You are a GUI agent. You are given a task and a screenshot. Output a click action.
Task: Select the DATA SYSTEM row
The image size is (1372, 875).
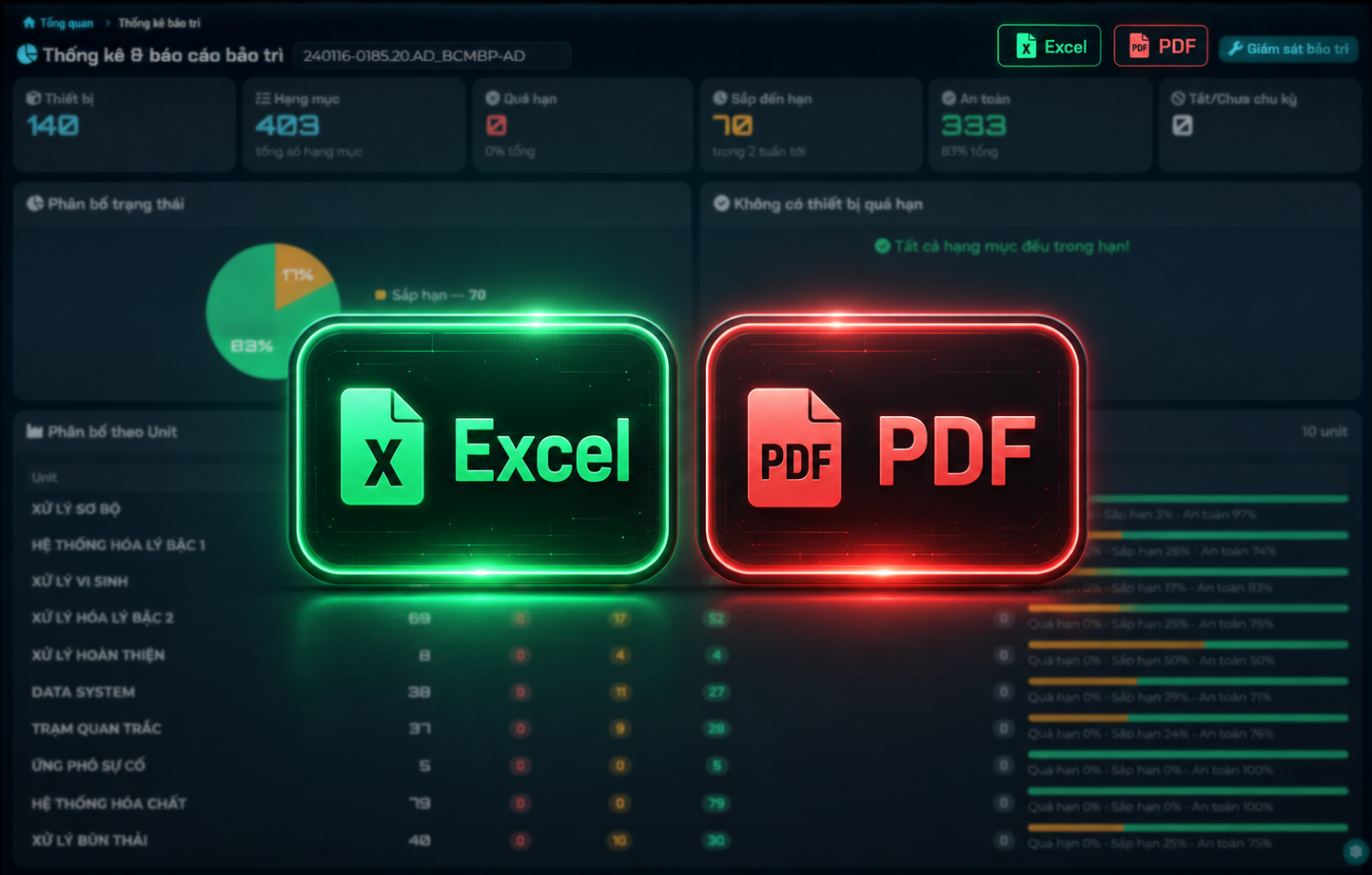(x=688, y=692)
